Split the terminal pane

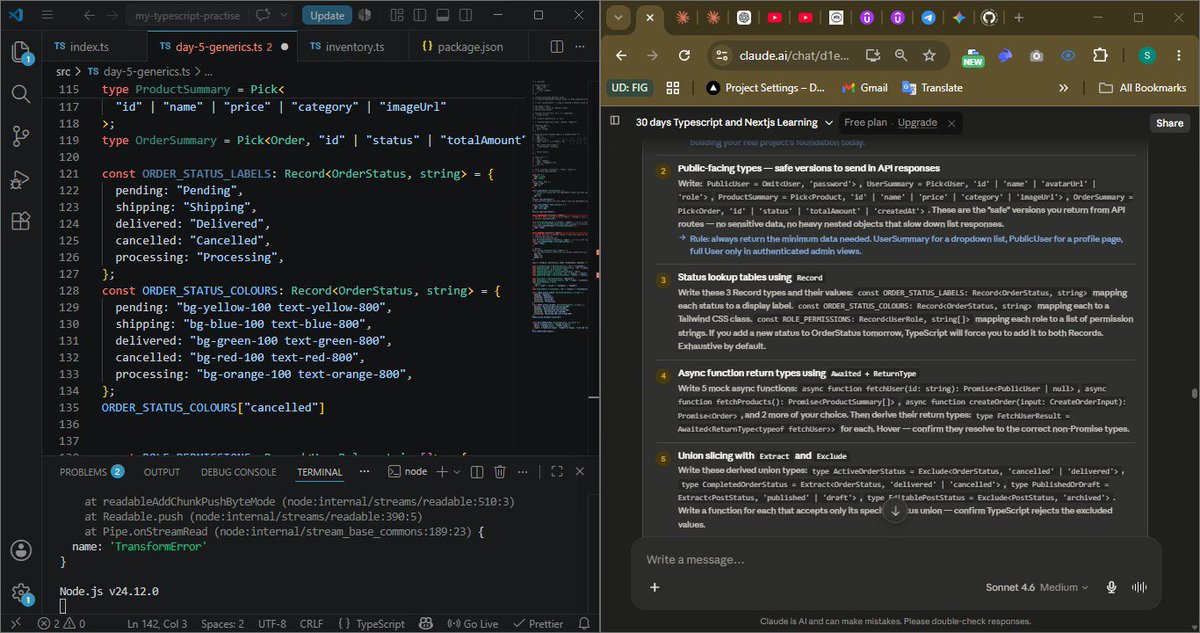(477, 471)
